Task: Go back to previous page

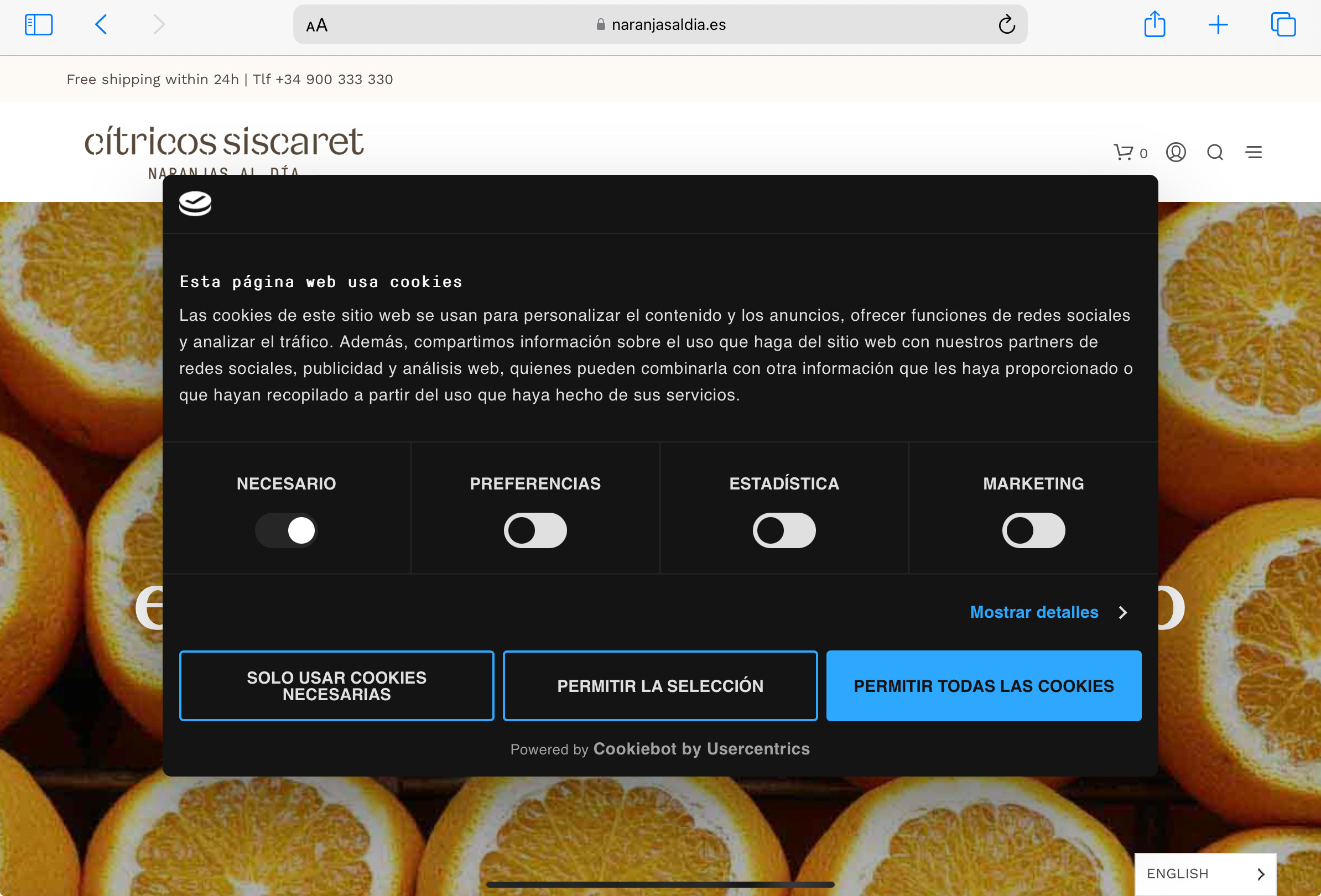Action: [101, 24]
